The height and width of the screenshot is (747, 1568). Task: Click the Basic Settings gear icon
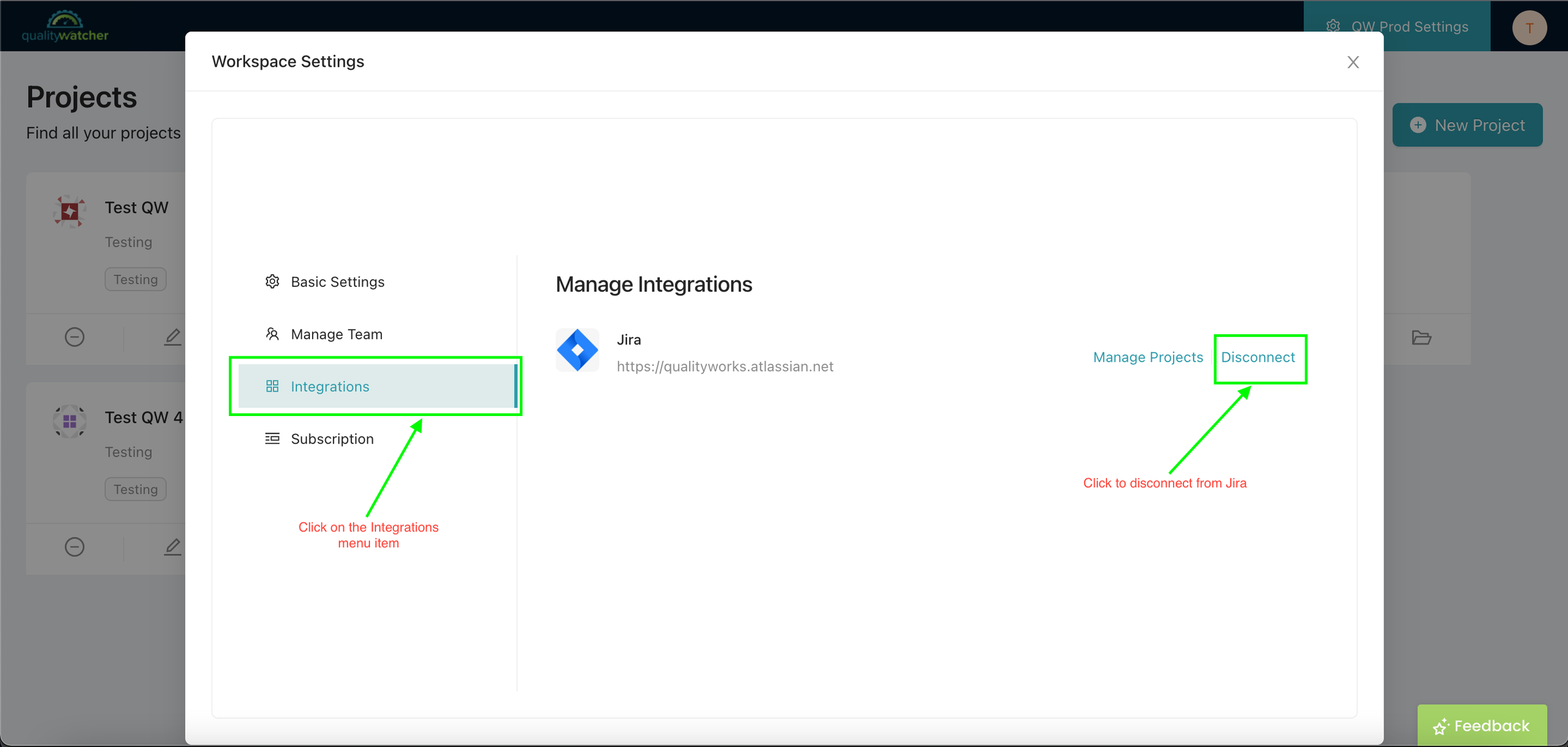click(273, 282)
